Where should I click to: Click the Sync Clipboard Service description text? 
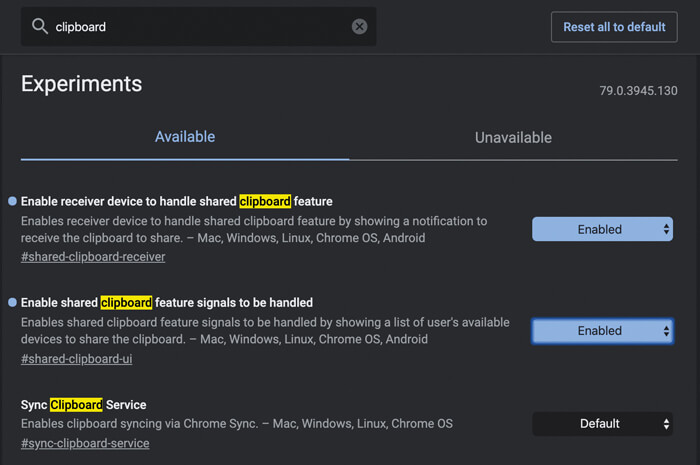(237, 424)
